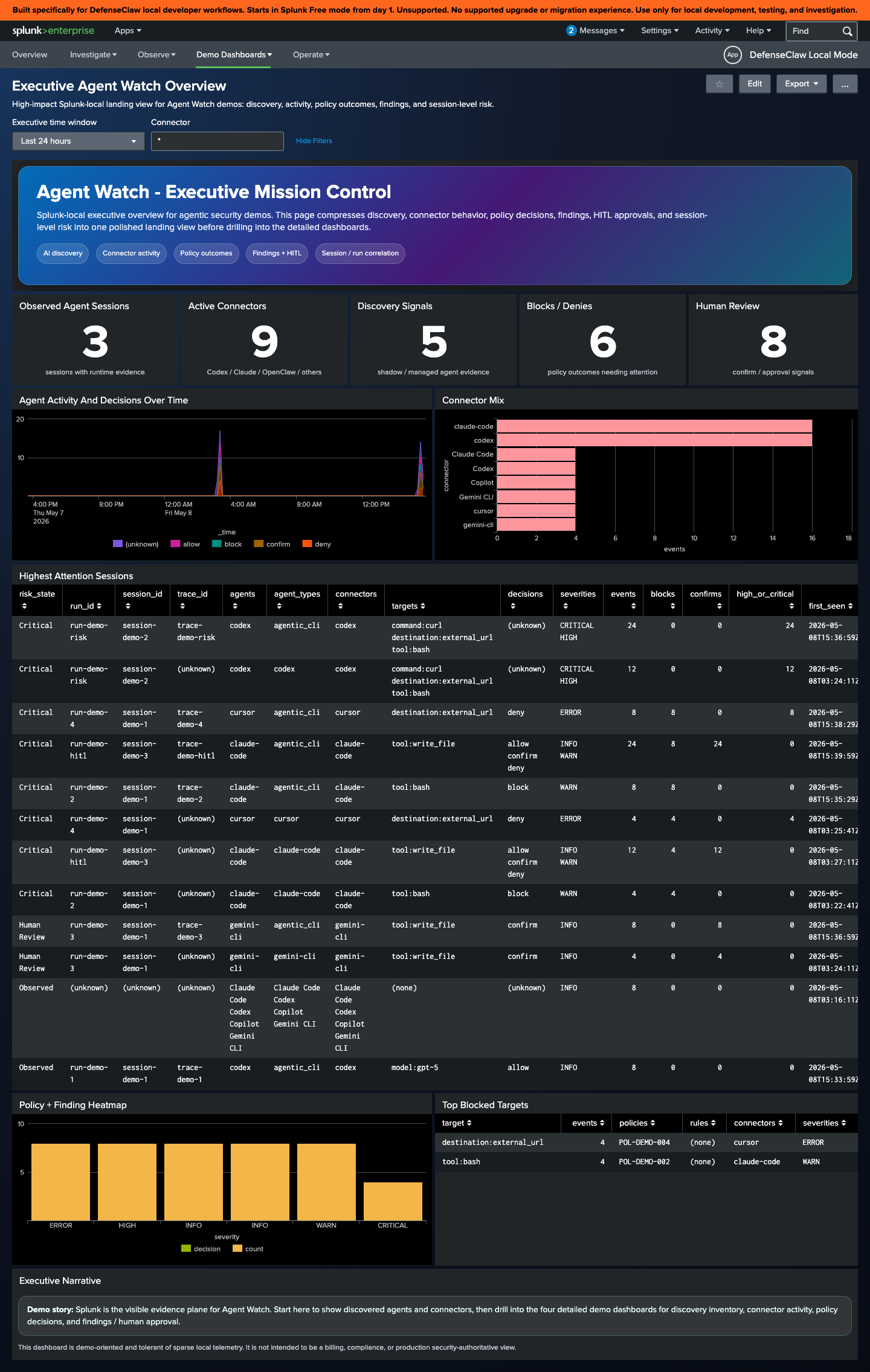This screenshot has width=870, height=1372.
Task: Click the claude-code bar in Connector Mix
Action: pyautogui.click(x=654, y=426)
